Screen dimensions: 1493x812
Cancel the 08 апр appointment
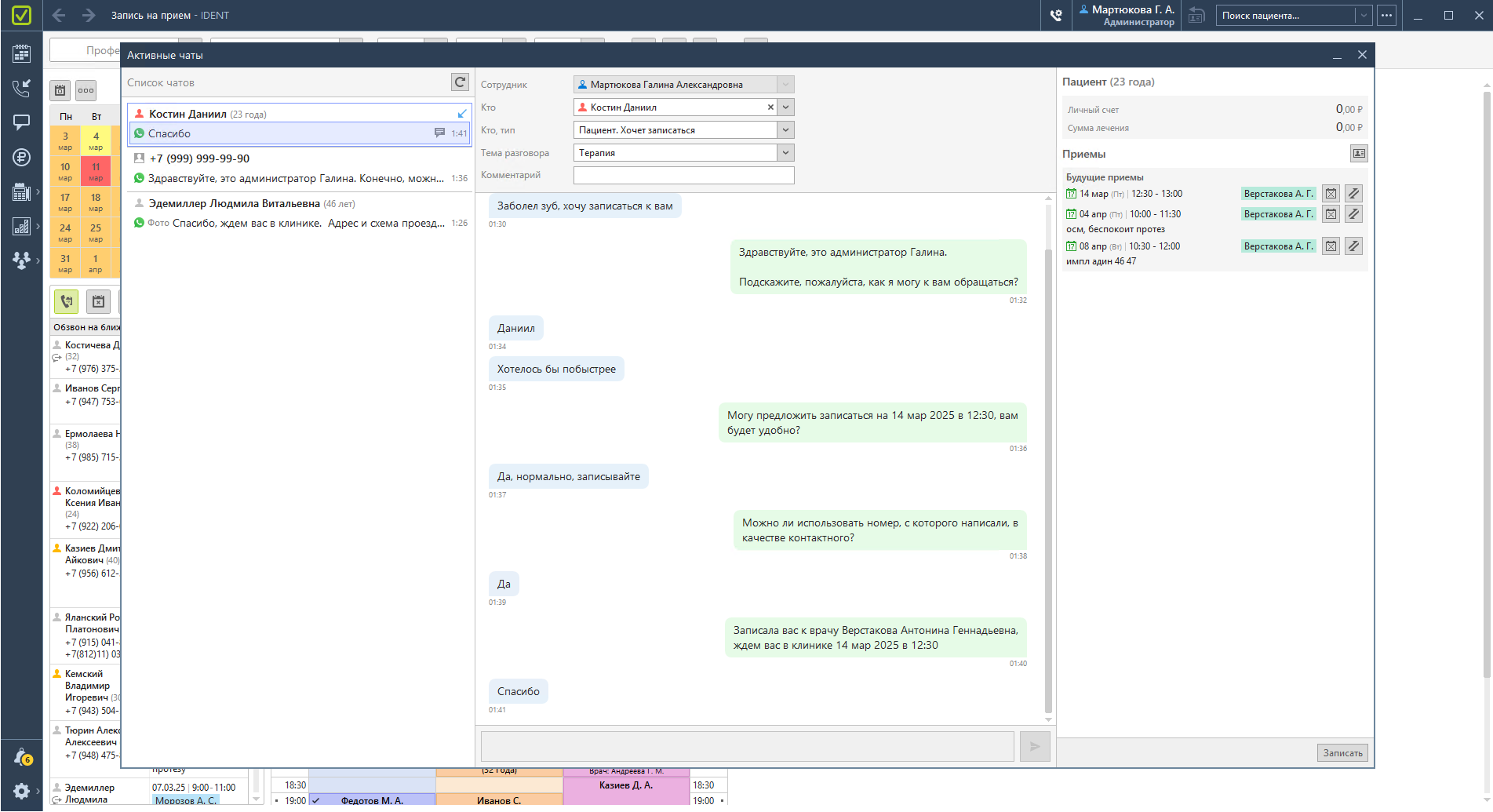1331,246
